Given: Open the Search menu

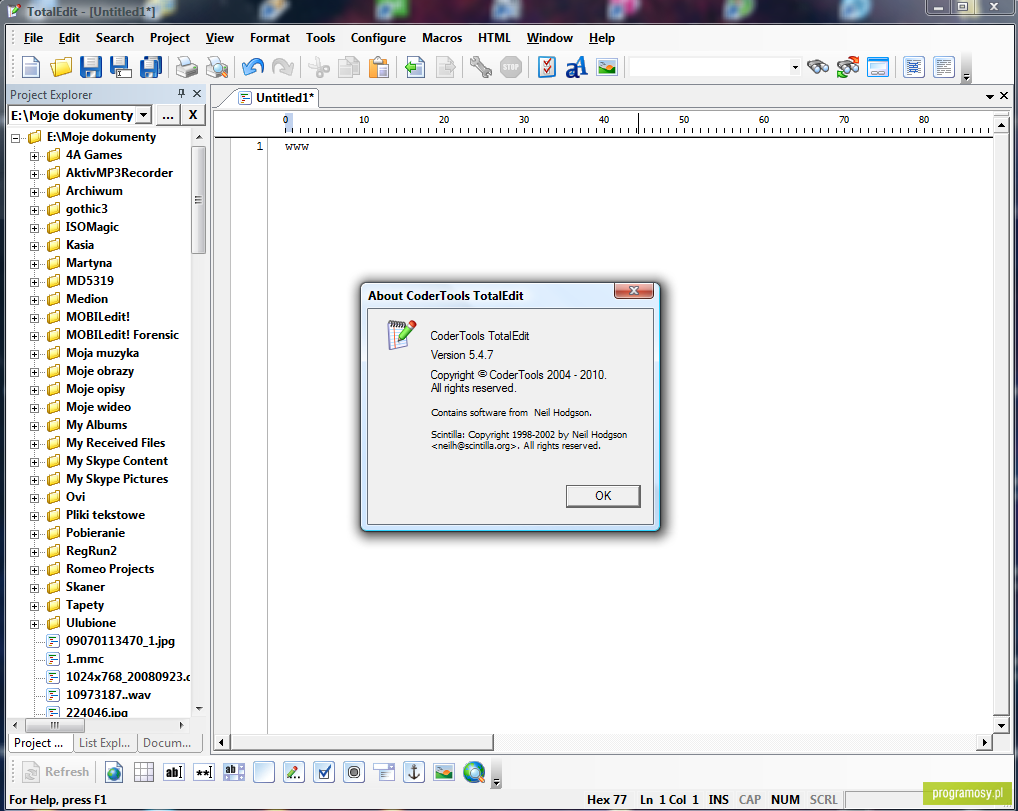Looking at the screenshot, I should [x=115, y=38].
